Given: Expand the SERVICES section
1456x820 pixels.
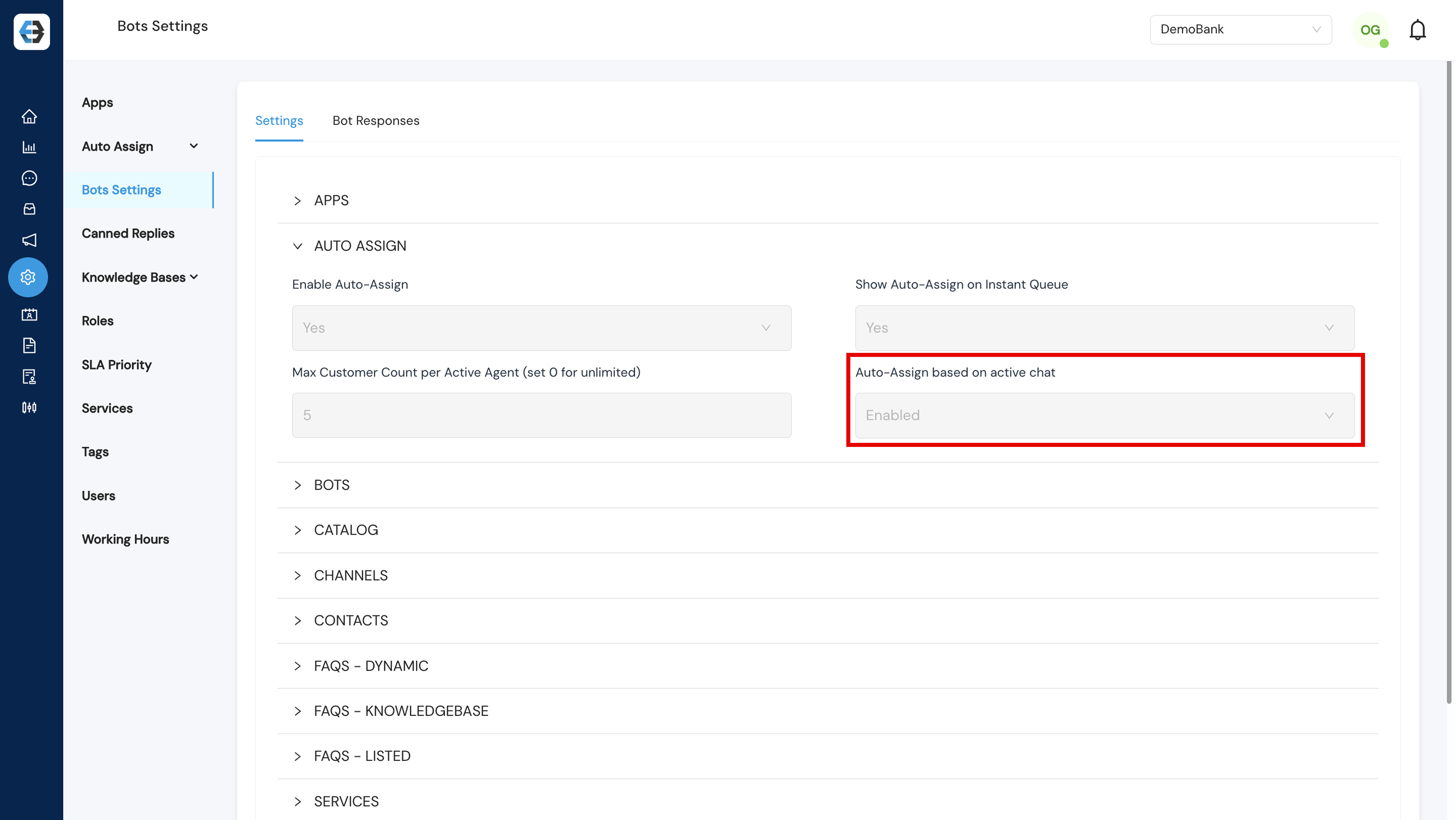Looking at the screenshot, I should tap(828, 801).
